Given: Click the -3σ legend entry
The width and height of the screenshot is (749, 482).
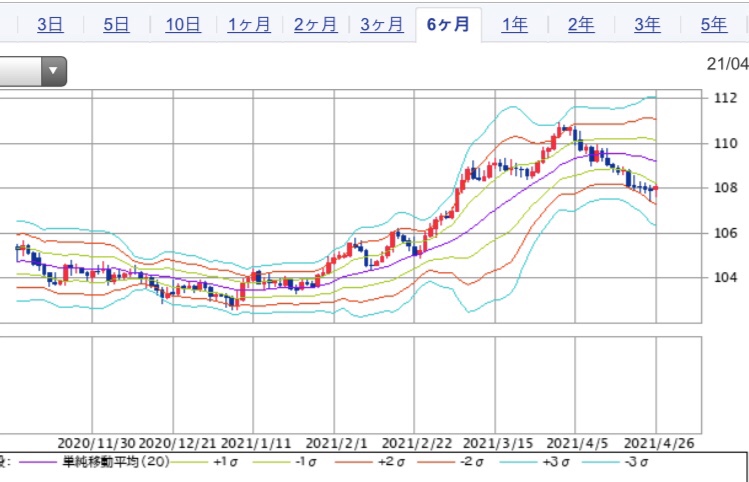Looking at the screenshot, I should coord(636,462).
